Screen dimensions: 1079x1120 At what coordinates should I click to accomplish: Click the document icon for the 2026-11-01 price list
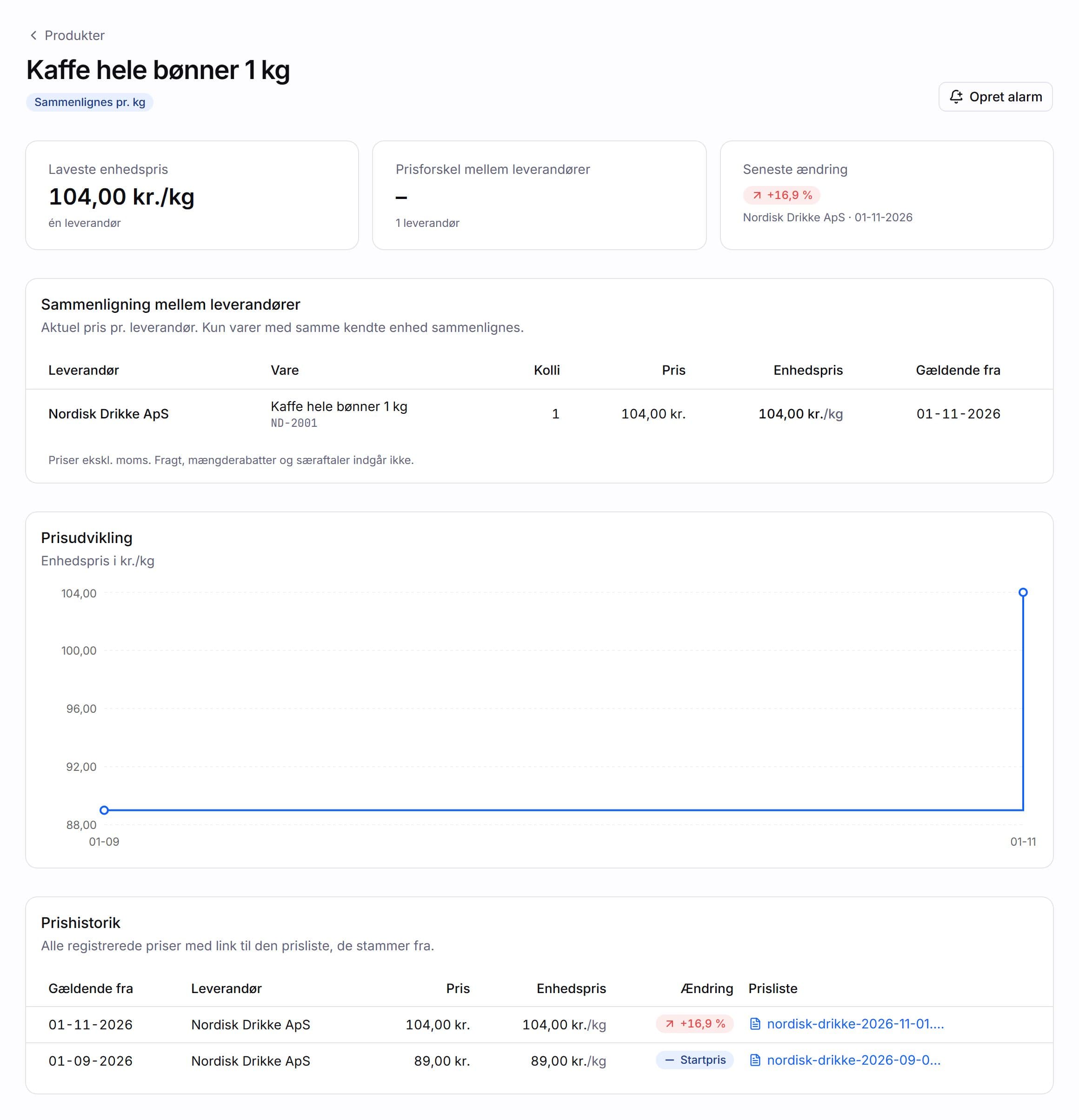[x=755, y=1024]
